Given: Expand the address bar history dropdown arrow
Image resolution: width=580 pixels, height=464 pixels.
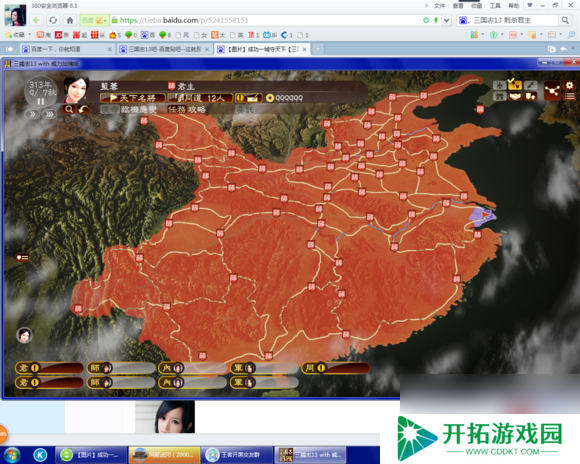Looking at the screenshot, I should [446, 20].
